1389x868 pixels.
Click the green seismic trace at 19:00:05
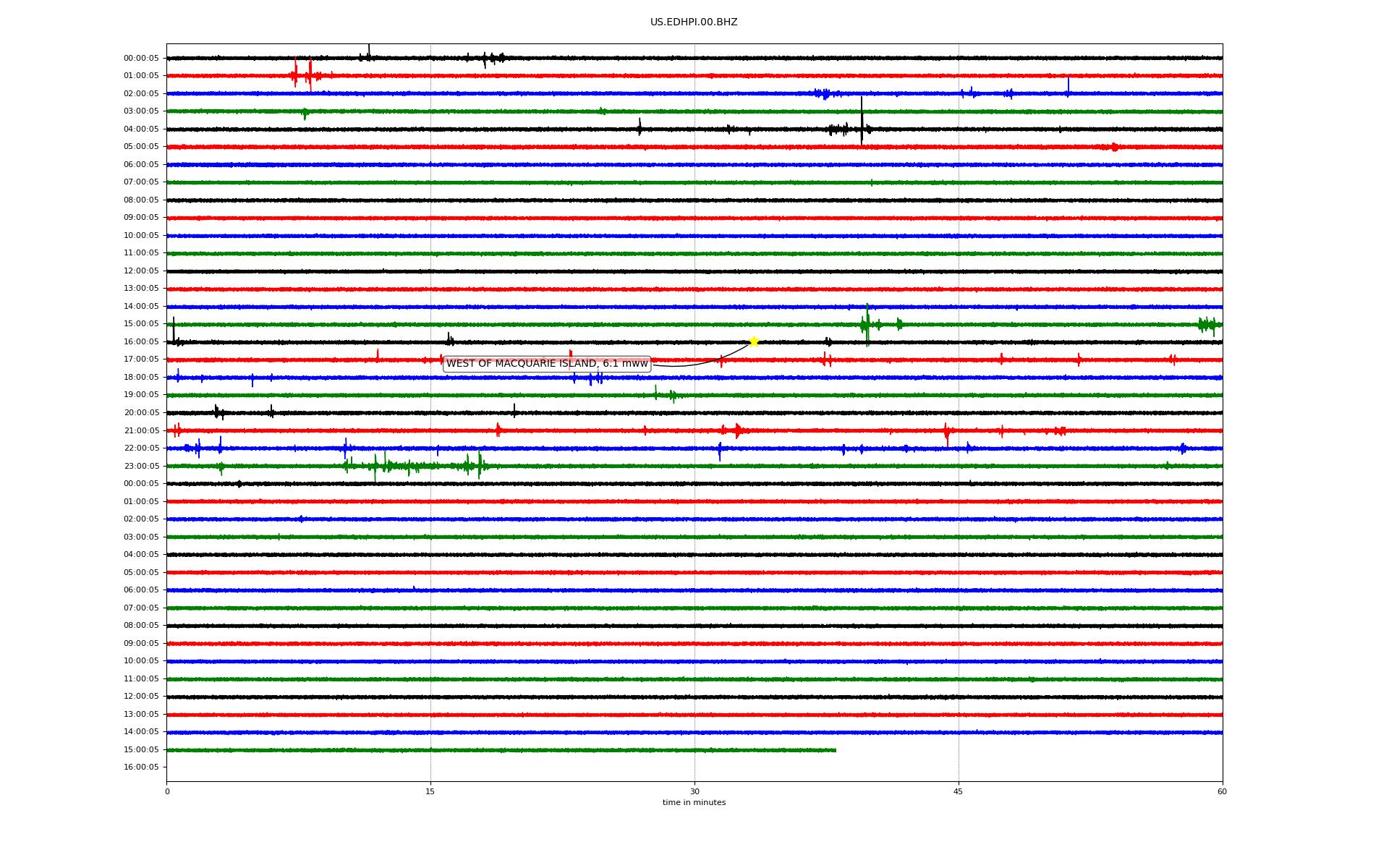(694, 395)
